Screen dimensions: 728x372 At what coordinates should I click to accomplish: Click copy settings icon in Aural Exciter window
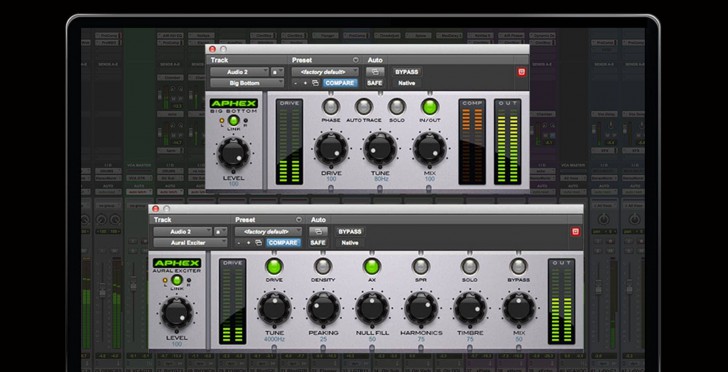[259, 242]
